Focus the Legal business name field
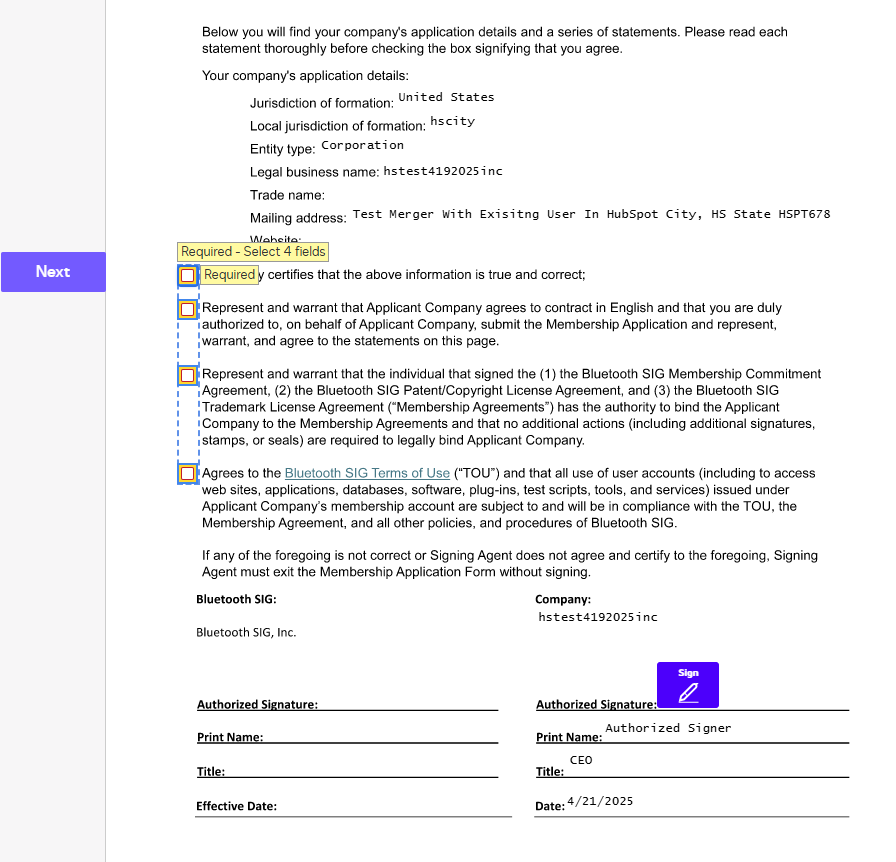Viewport: 896px width, 862px height. (443, 171)
